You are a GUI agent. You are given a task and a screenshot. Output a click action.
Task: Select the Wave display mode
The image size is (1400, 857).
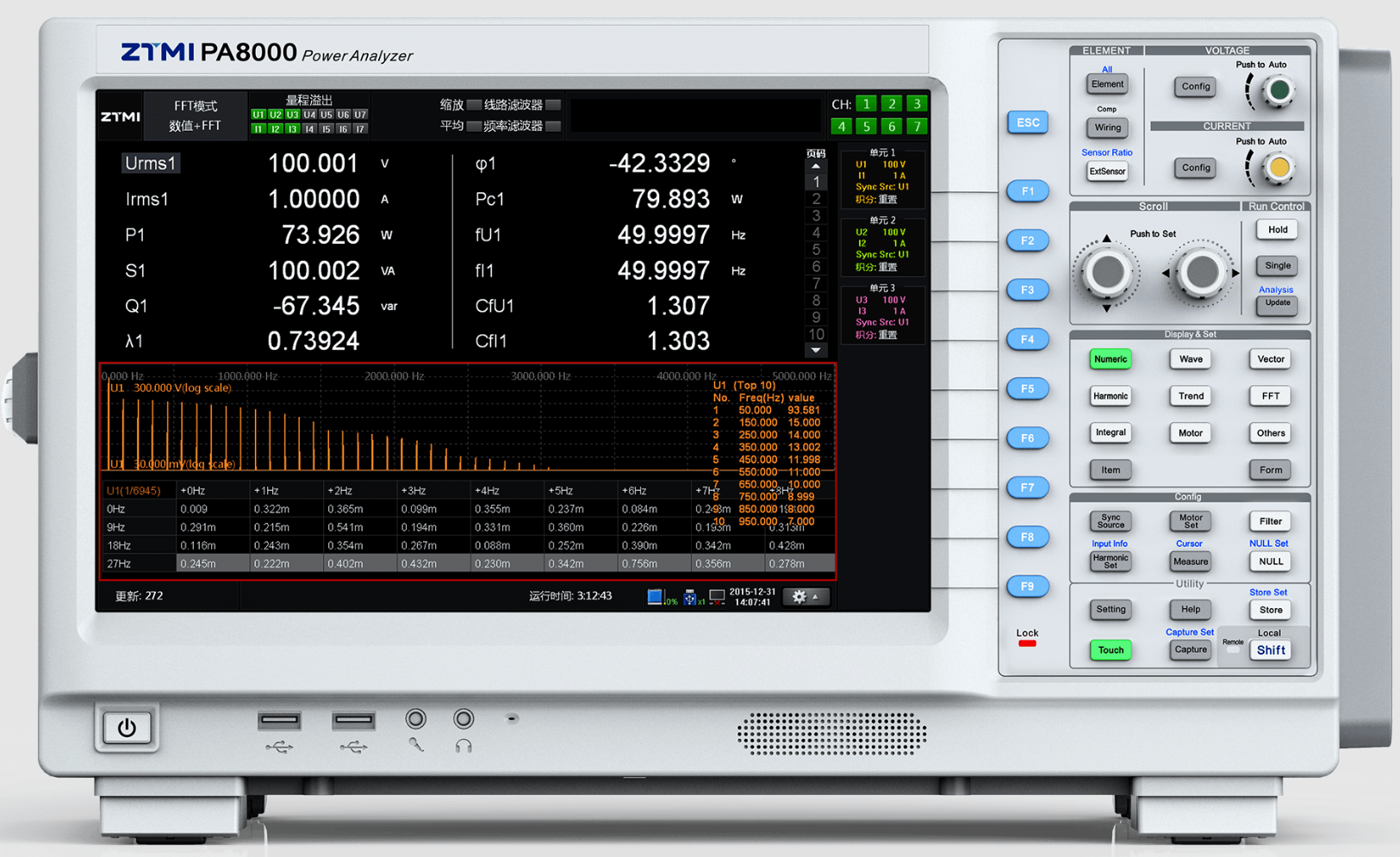coord(1191,359)
